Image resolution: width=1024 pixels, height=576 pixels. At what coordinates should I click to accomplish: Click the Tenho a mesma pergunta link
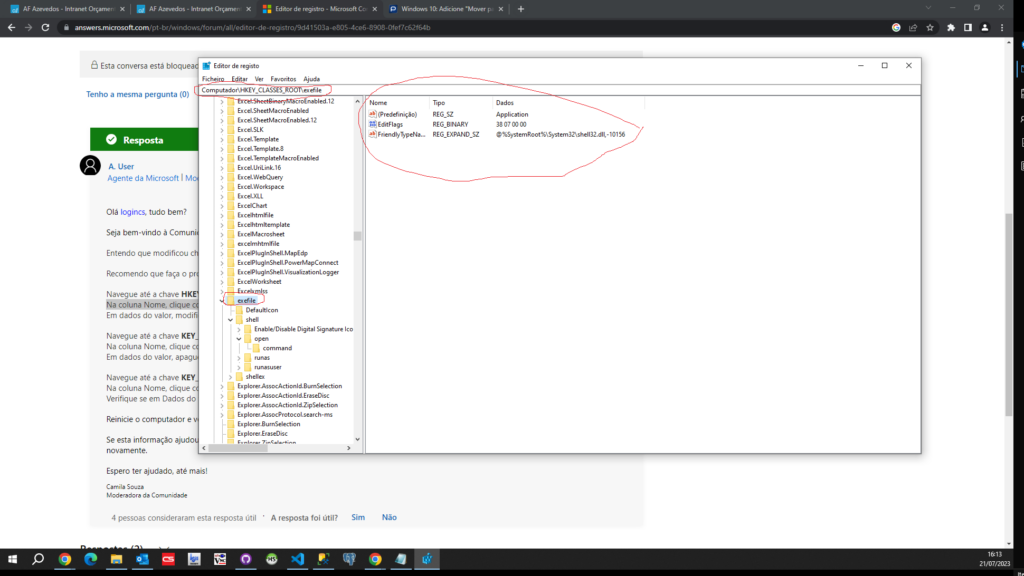click(x=137, y=94)
